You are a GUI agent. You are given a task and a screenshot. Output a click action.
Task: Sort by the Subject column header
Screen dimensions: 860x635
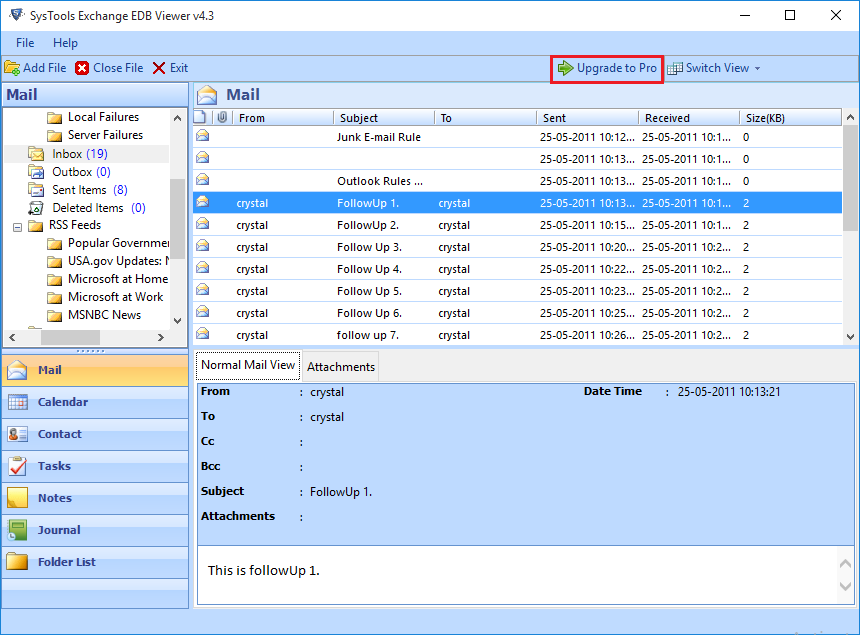point(384,118)
